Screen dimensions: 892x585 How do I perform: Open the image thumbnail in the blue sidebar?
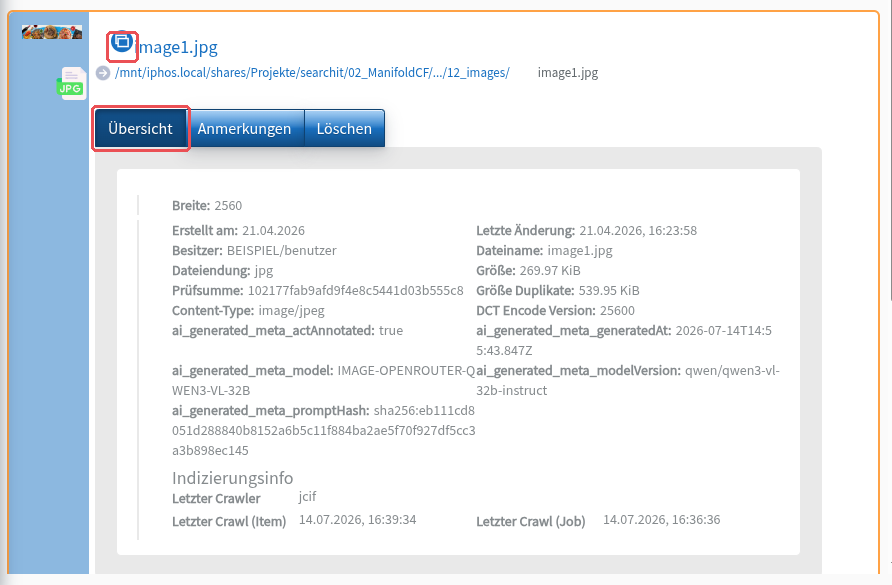pyautogui.click(x=52, y=32)
